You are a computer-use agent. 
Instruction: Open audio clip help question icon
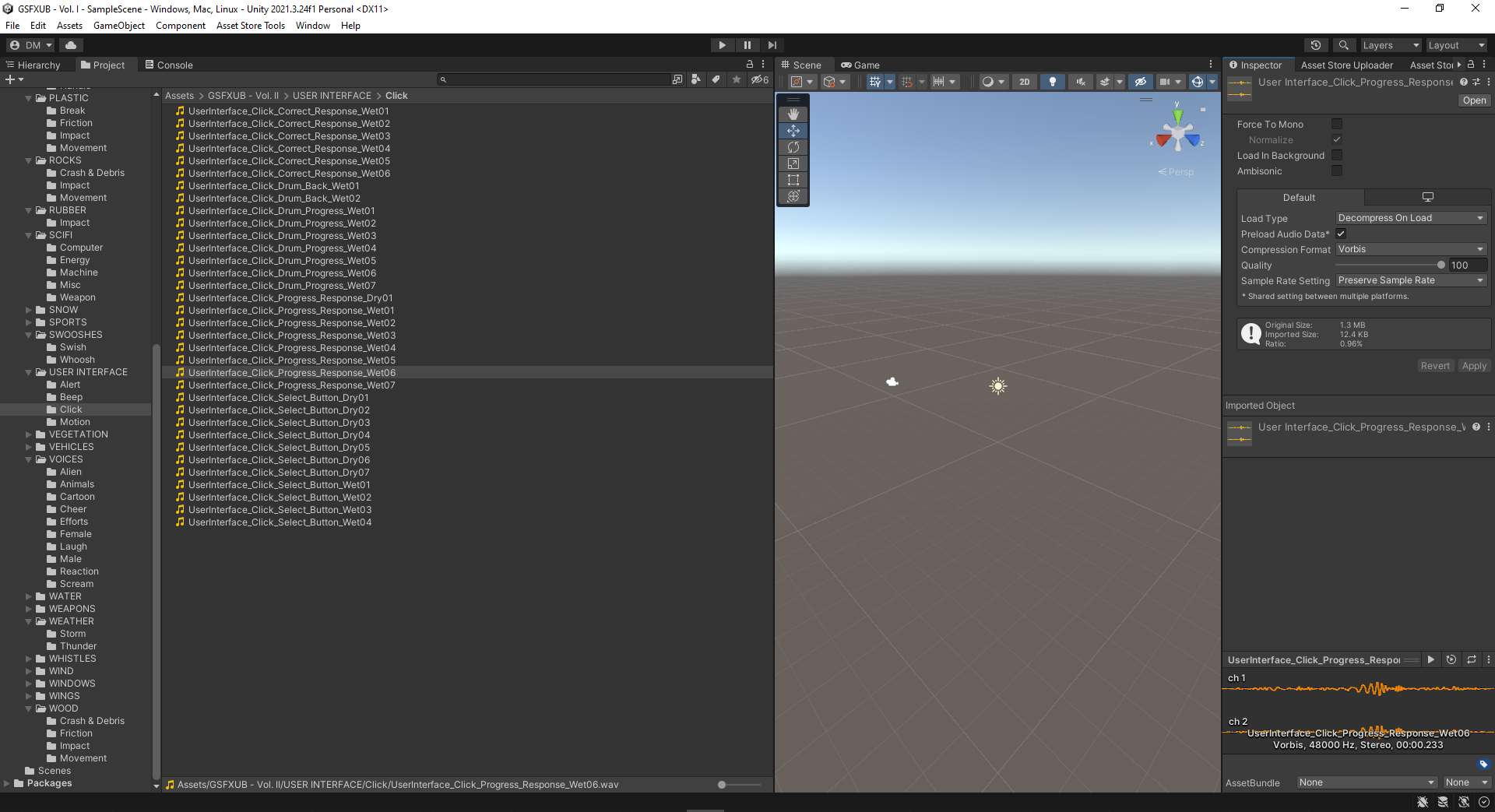point(1464,82)
